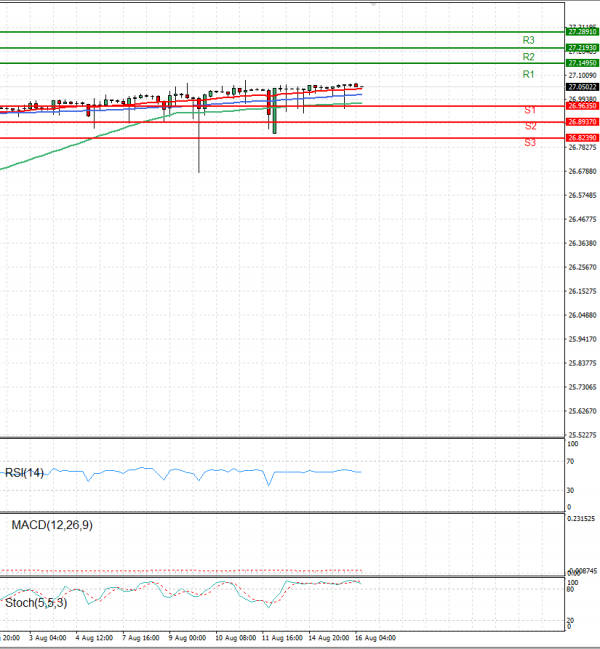Click the 25.62670 price axis value

(x=583, y=411)
